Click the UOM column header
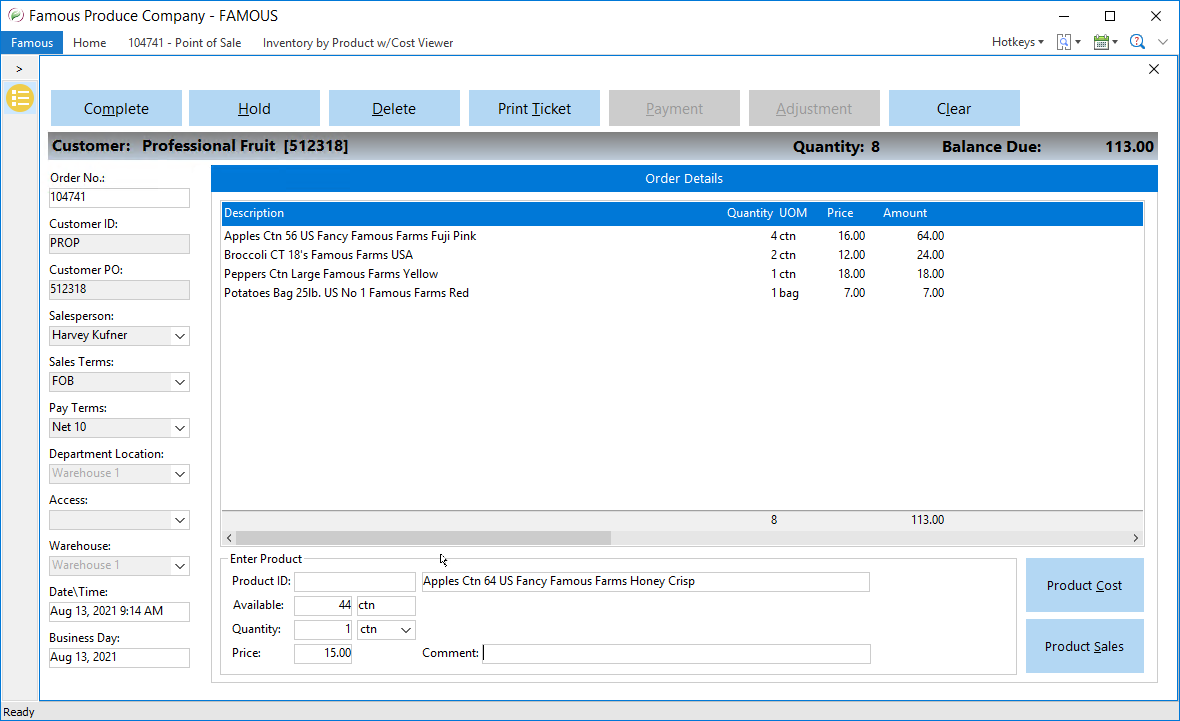 coord(793,213)
